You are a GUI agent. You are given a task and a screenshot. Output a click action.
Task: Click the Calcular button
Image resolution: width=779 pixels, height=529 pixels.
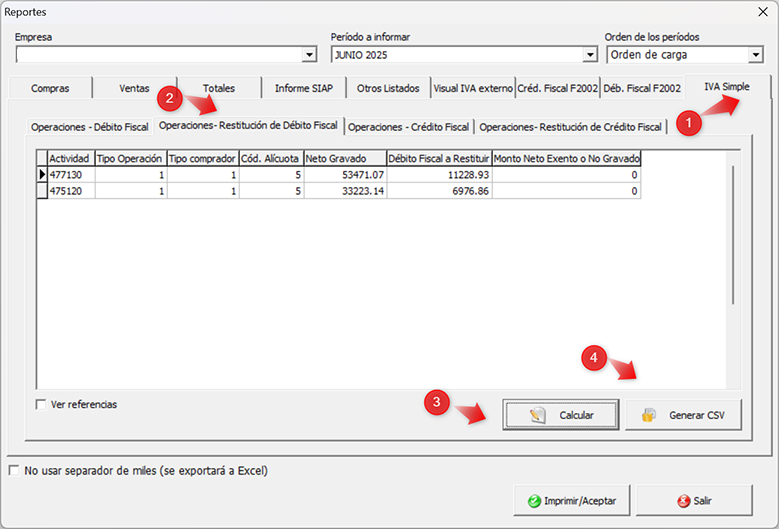pyautogui.click(x=561, y=415)
